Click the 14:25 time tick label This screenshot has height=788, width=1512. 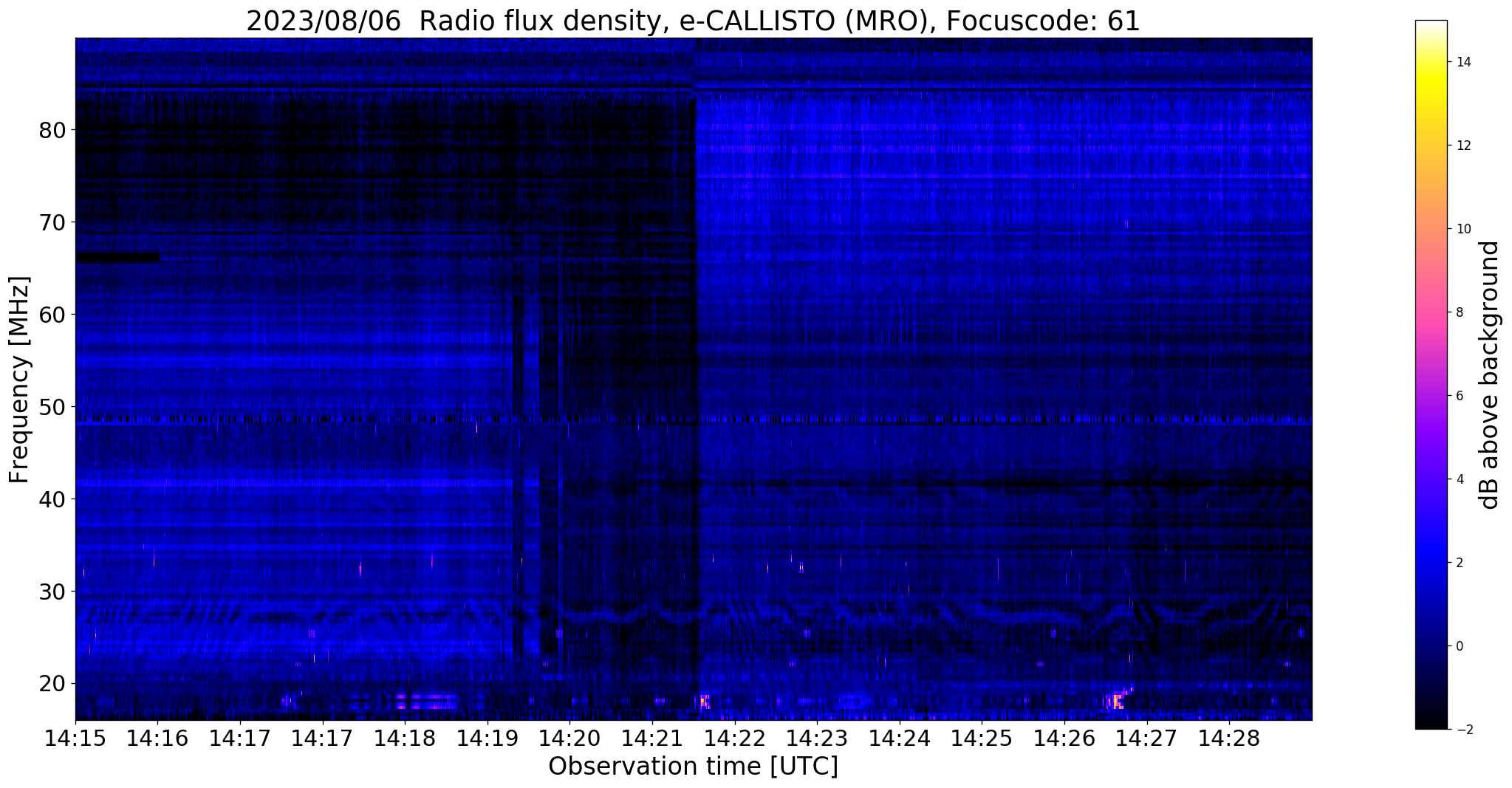981,739
